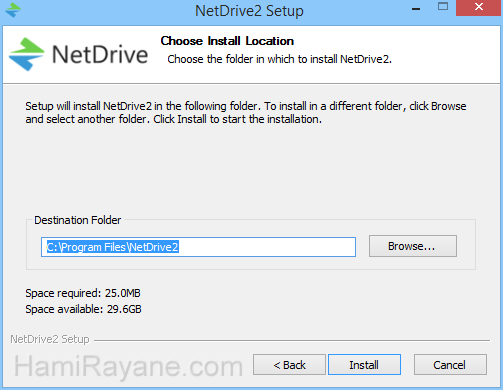Click the 'Choose Install Location' heading
503x390 pixels.
227,41
